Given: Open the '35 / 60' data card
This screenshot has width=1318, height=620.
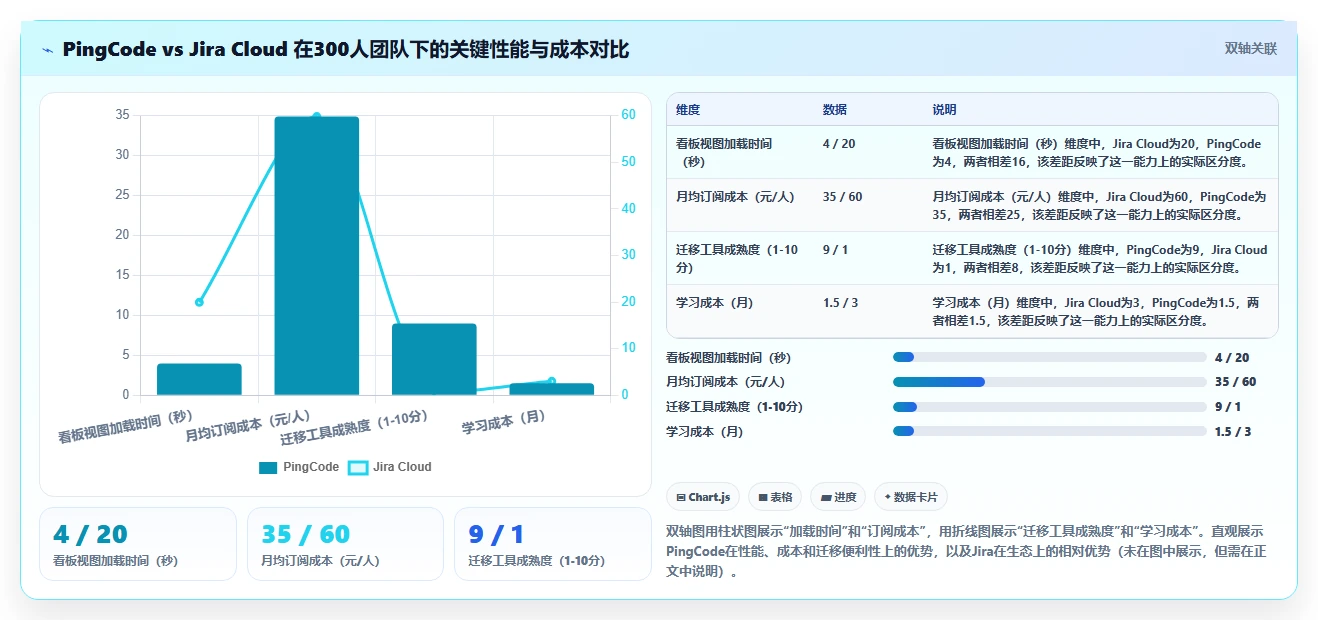Looking at the screenshot, I should (345, 544).
